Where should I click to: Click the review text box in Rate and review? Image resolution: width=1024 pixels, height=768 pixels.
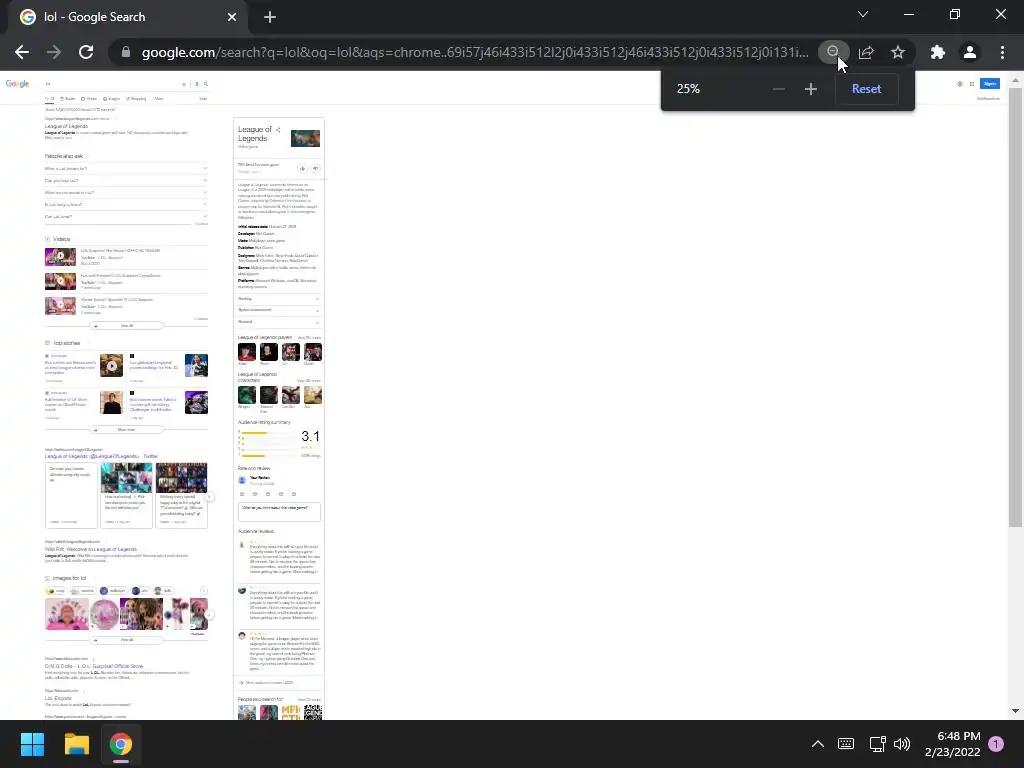[x=280, y=511]
